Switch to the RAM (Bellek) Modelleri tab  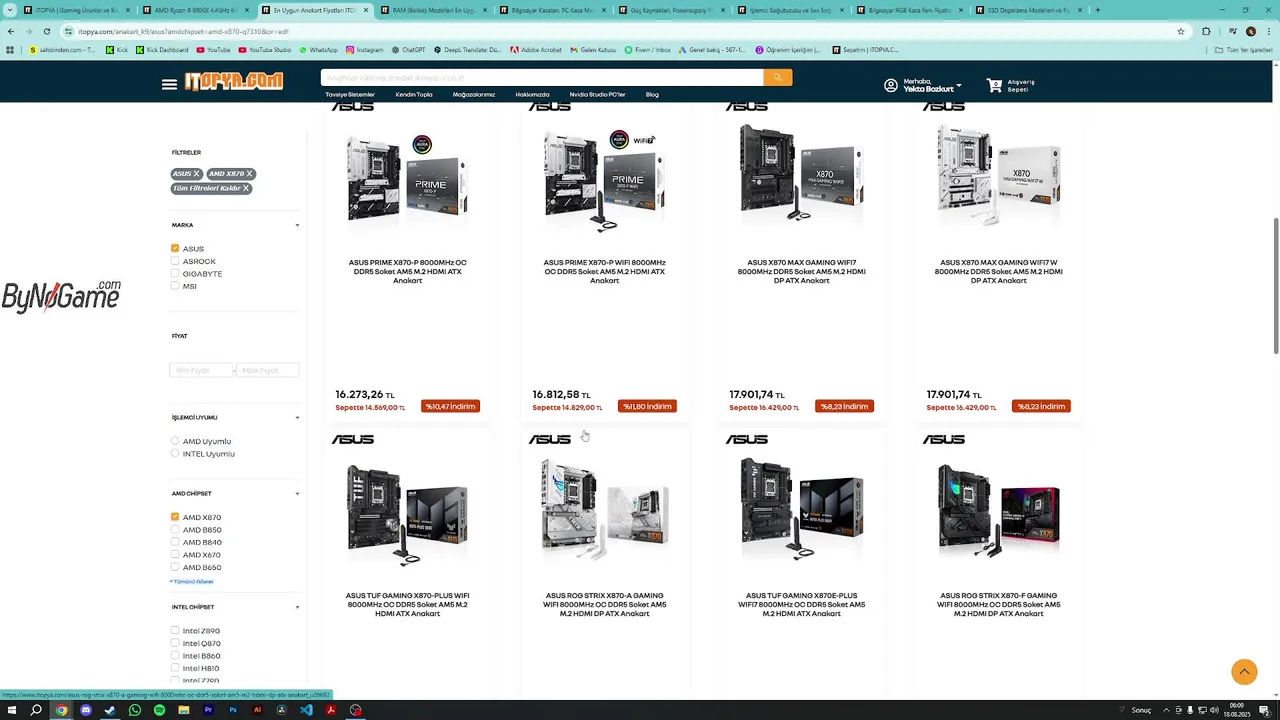pos(433,10)
